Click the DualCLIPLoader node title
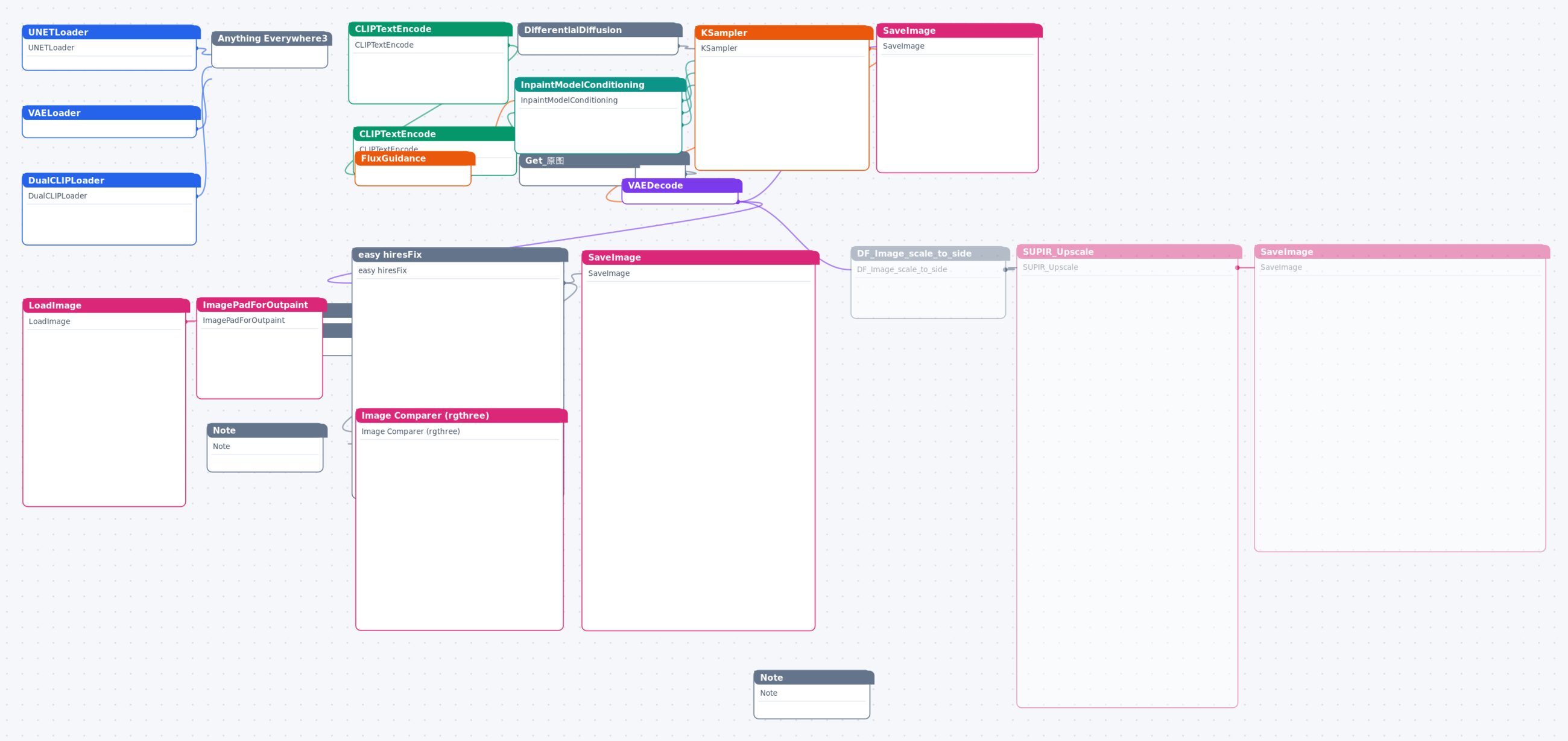The image size is (1568, 741). (112, 180)
